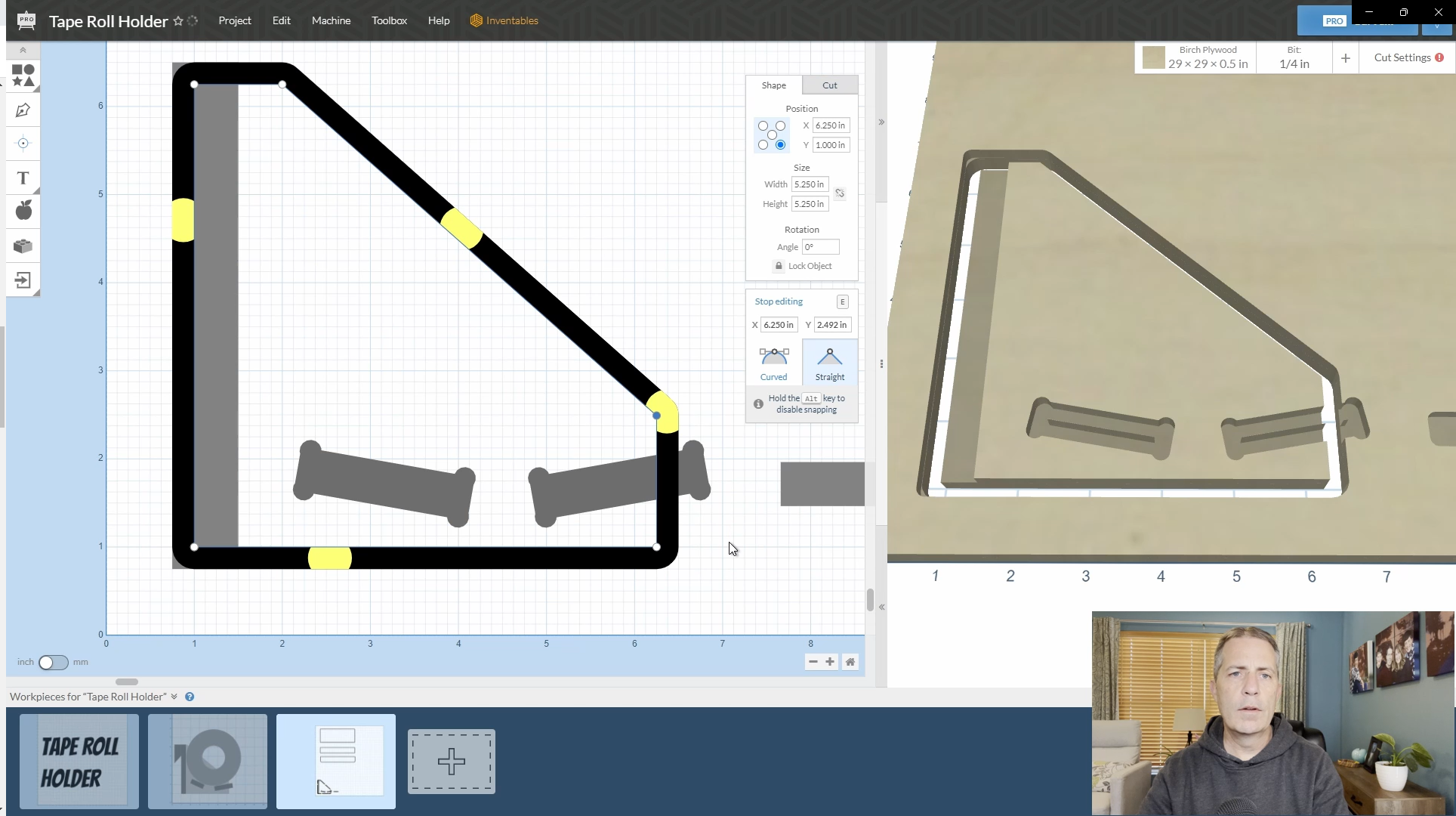Click the Drill point tool icon
The width and height of the screenshot is (1456, 816).
[23, 144]
